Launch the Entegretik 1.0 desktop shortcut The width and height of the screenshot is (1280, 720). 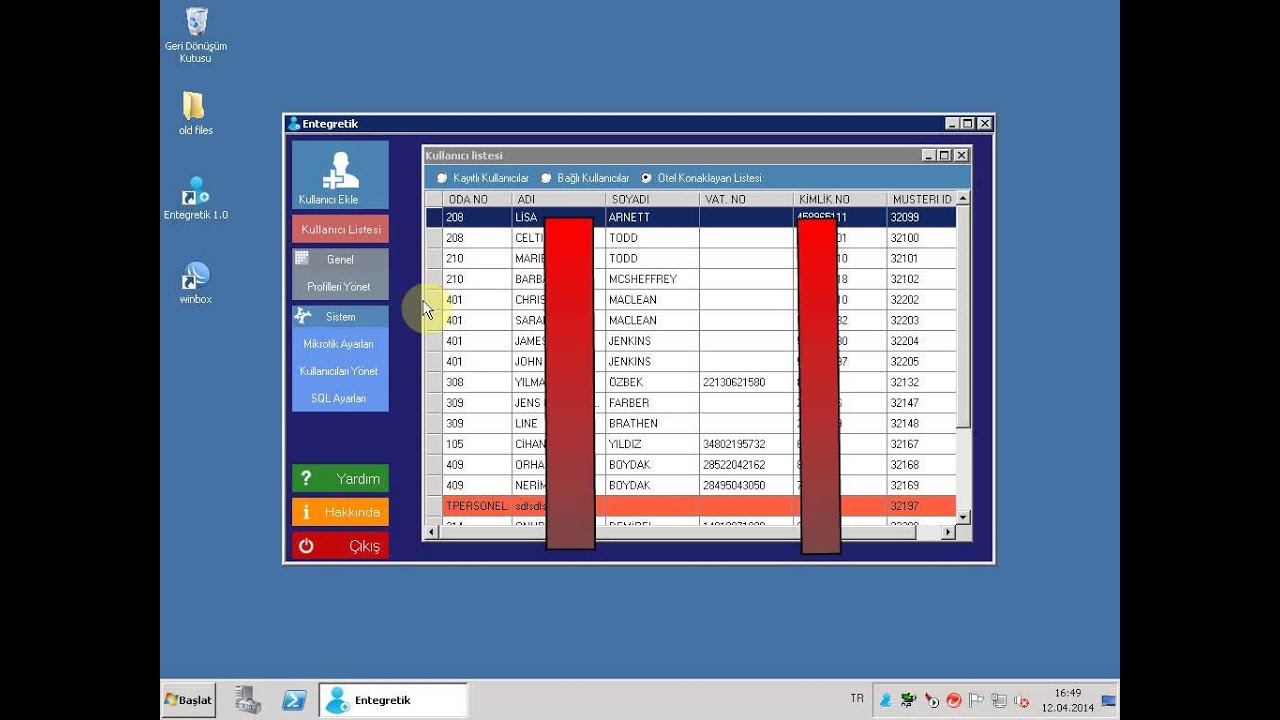pos(195,191)
